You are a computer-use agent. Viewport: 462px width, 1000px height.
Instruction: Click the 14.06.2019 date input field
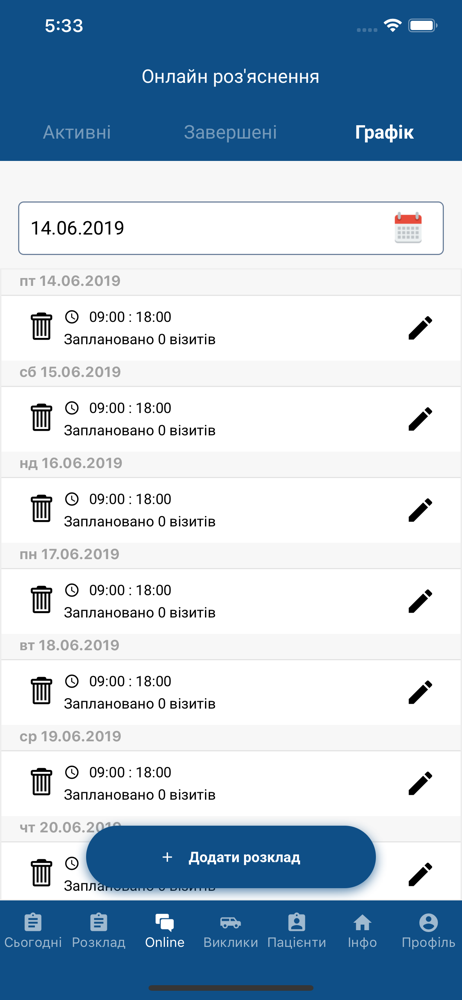tap(231, 228)
